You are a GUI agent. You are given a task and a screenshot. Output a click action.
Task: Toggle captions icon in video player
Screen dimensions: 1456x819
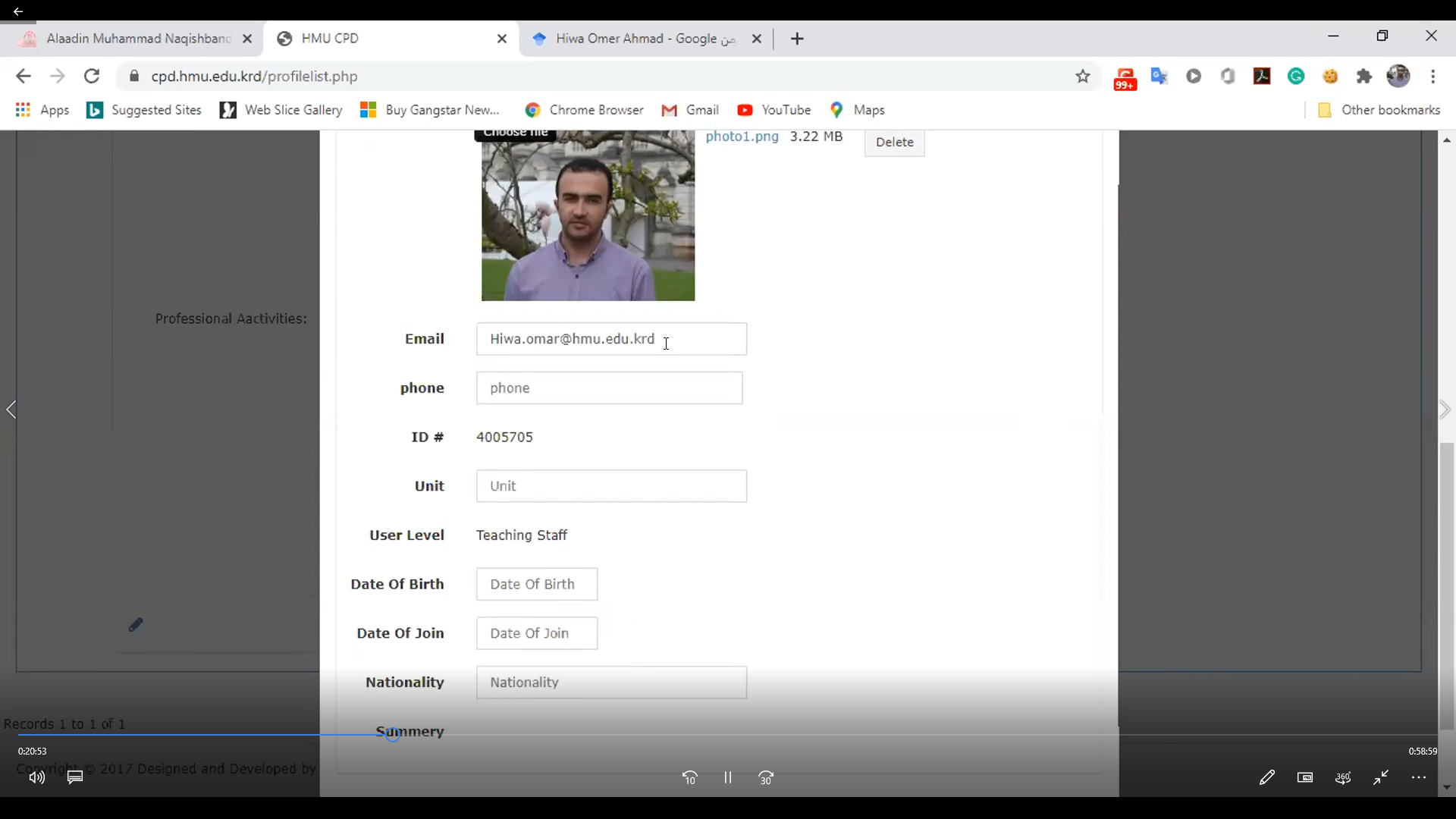pyautogui.click(x=75, y=777)
